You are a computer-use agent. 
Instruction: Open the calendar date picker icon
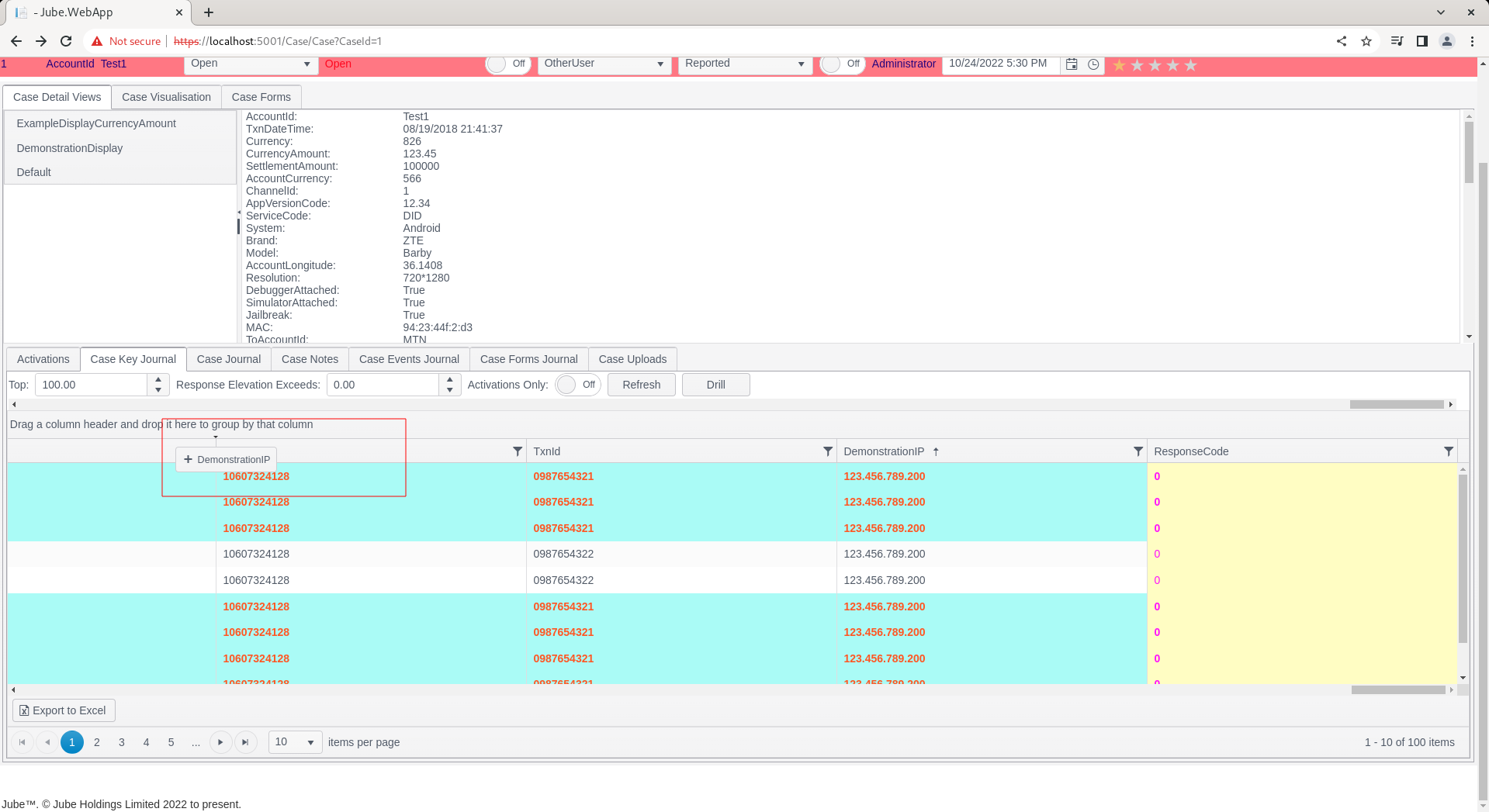pos(1072,64)
